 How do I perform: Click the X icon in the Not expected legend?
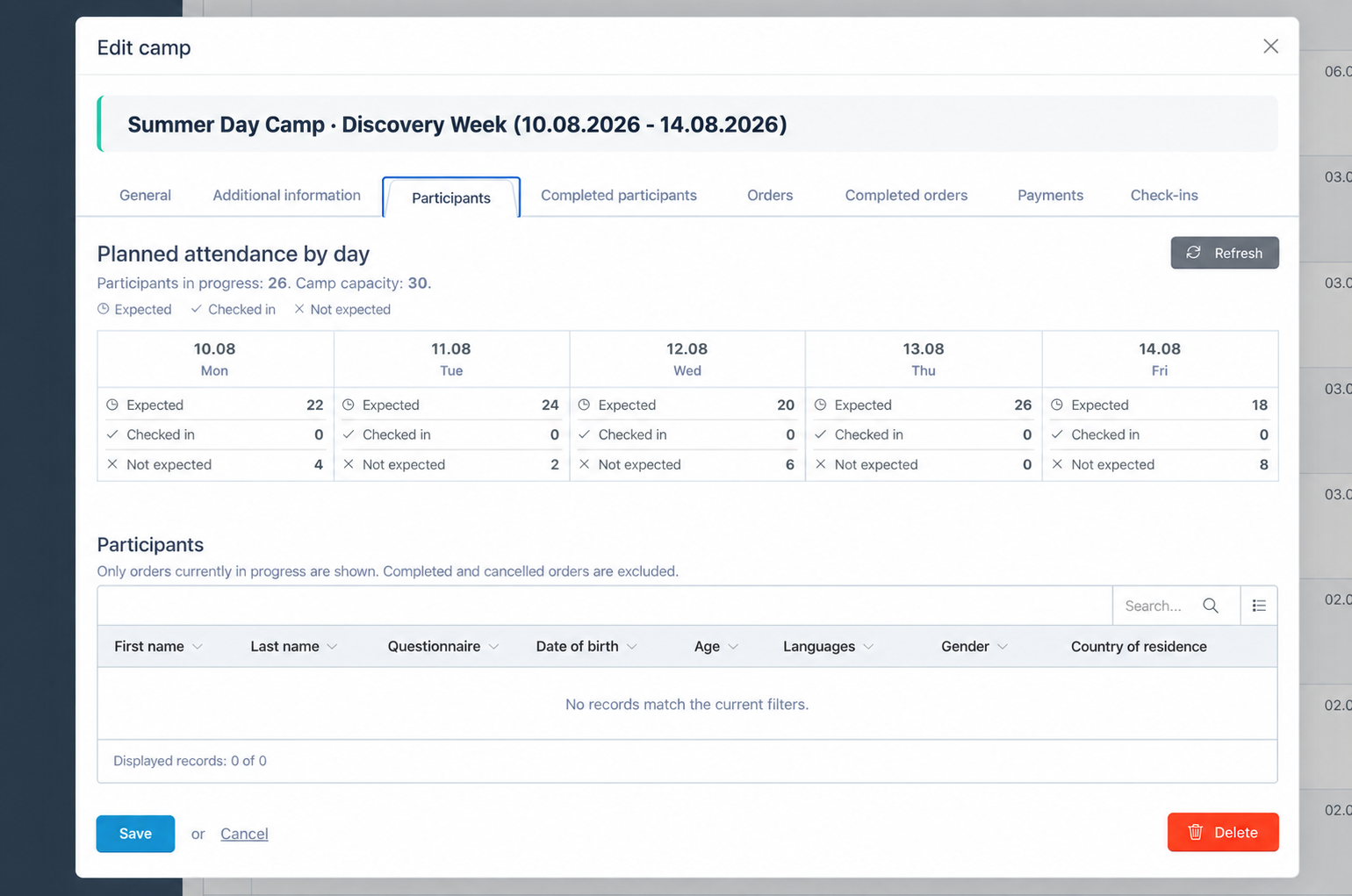[x=299, y=309]
